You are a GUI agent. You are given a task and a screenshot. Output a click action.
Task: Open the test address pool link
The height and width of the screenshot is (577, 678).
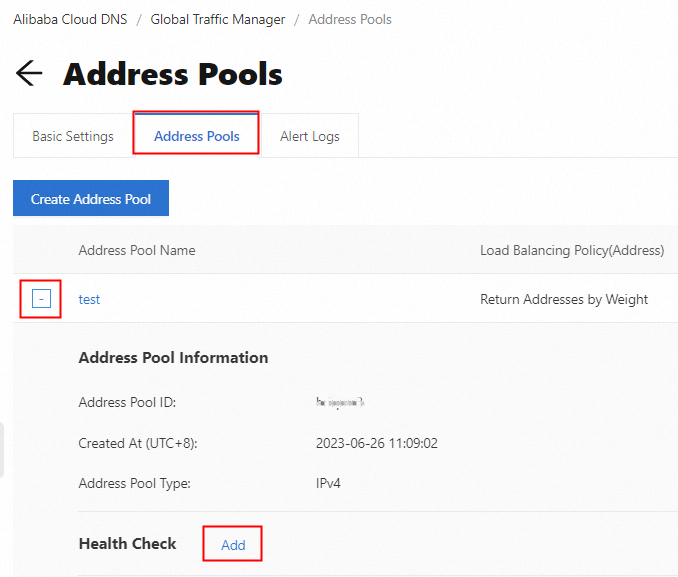(89, 299)
